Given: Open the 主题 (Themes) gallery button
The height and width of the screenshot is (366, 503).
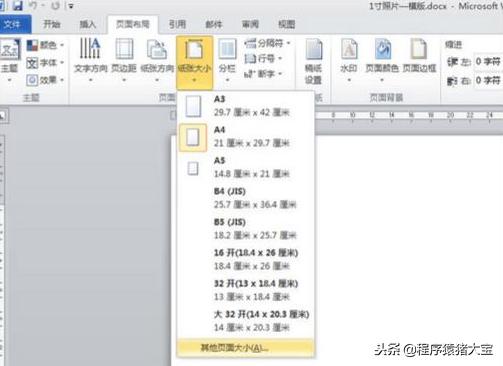Looking at the screenshot, I should pyautogui.click(x=10, y=60).
